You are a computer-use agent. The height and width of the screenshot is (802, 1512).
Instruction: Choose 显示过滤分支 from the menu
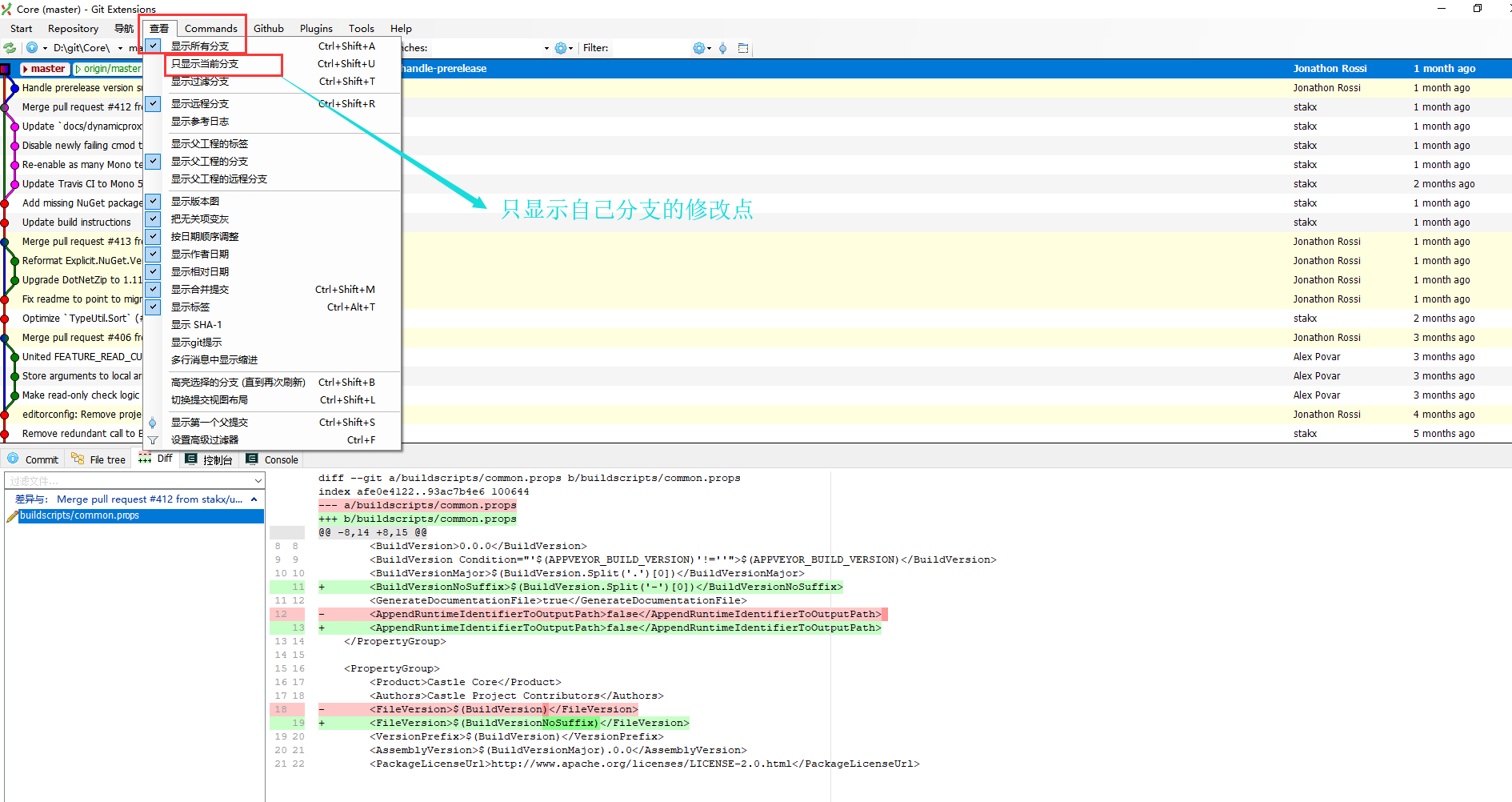pyautogui.click(x=272, y=82)
